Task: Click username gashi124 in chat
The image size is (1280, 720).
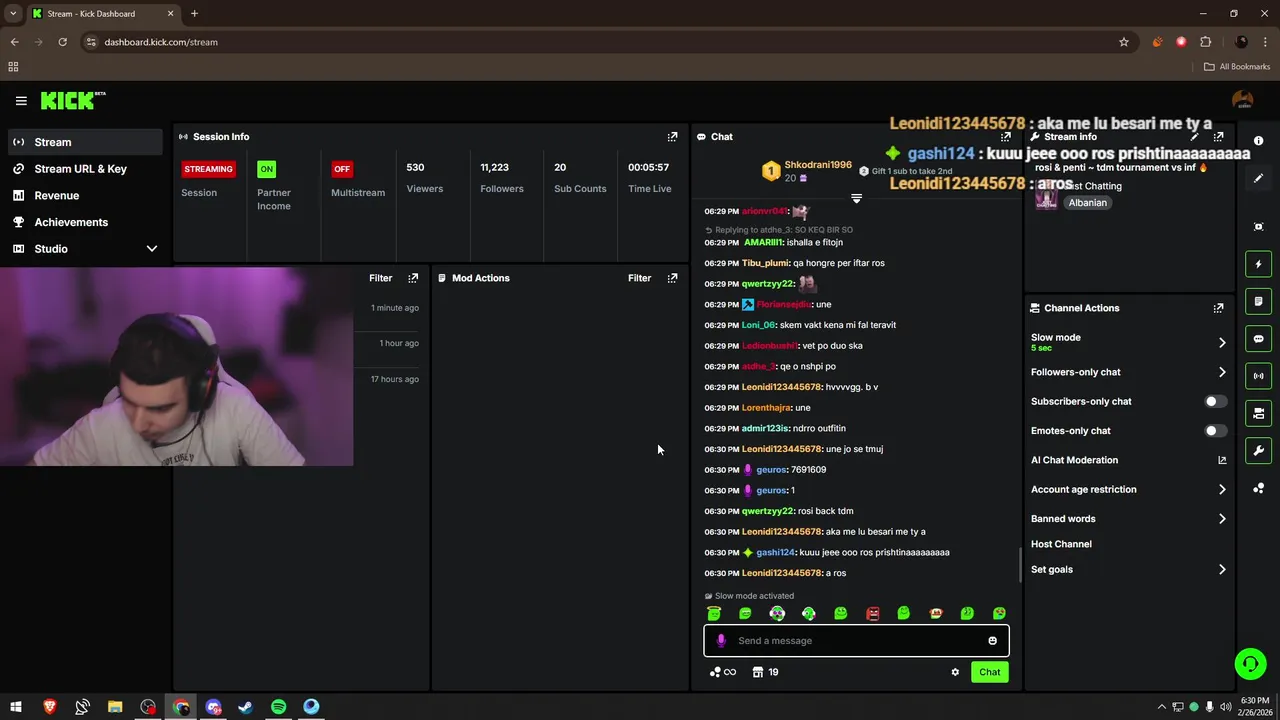Action: click(775, 552)
